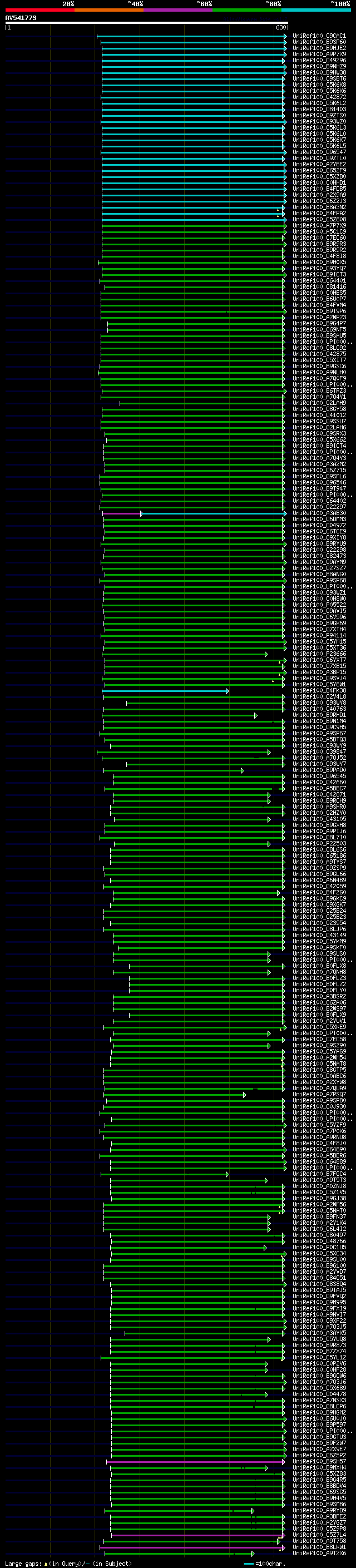The width and height of the screenshot is (356, 1568).
Task: Select label UniRef100_Q9XIY8
Action: [x=319, y=537]
